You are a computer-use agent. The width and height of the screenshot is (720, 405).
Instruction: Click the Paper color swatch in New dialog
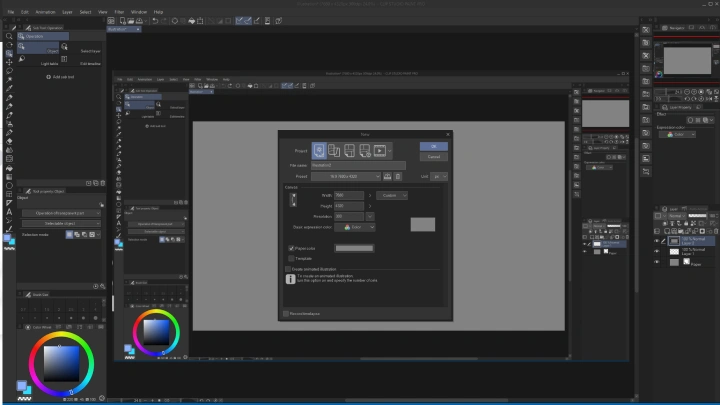click(354, 248)
